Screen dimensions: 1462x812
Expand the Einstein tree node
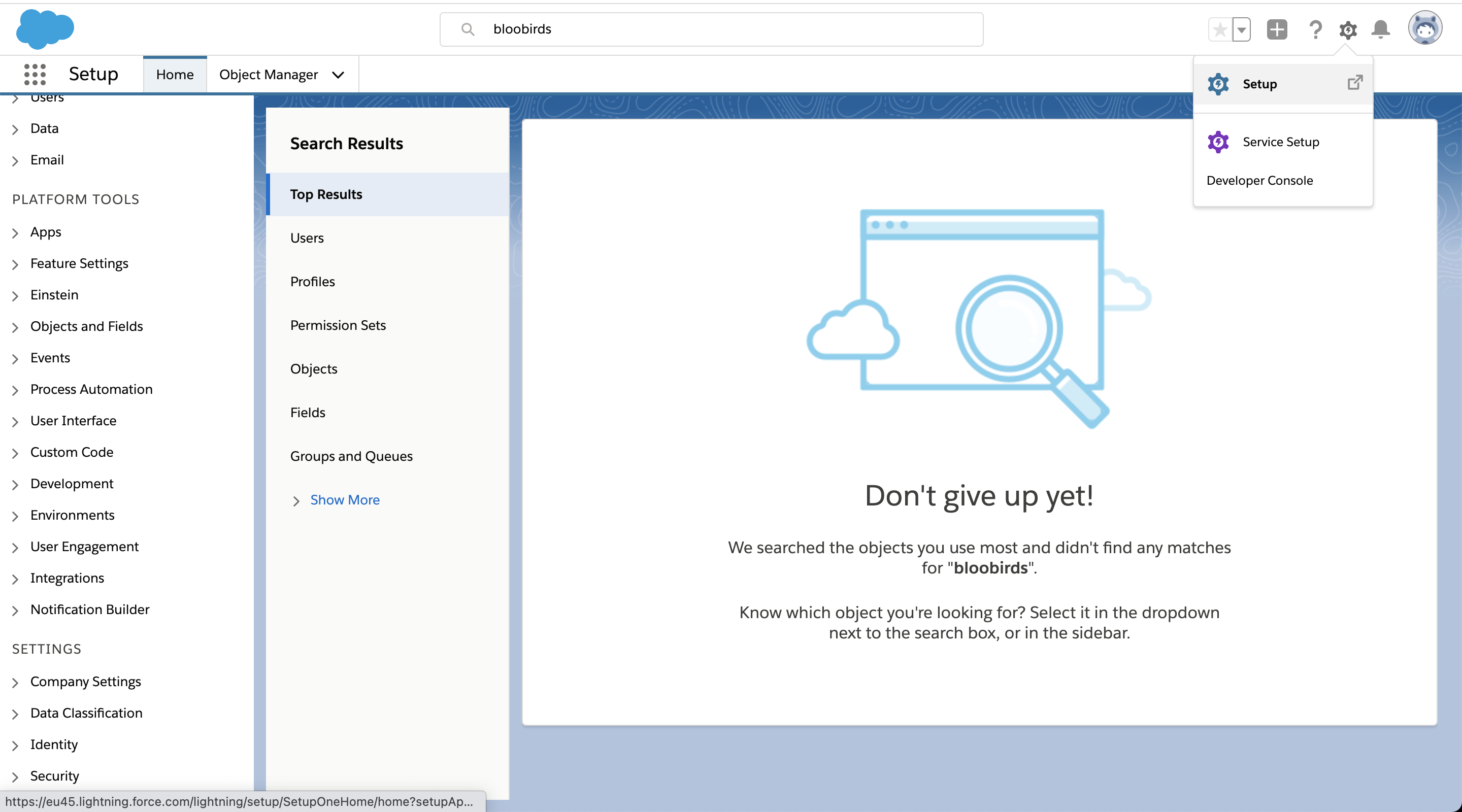[15, 296]
